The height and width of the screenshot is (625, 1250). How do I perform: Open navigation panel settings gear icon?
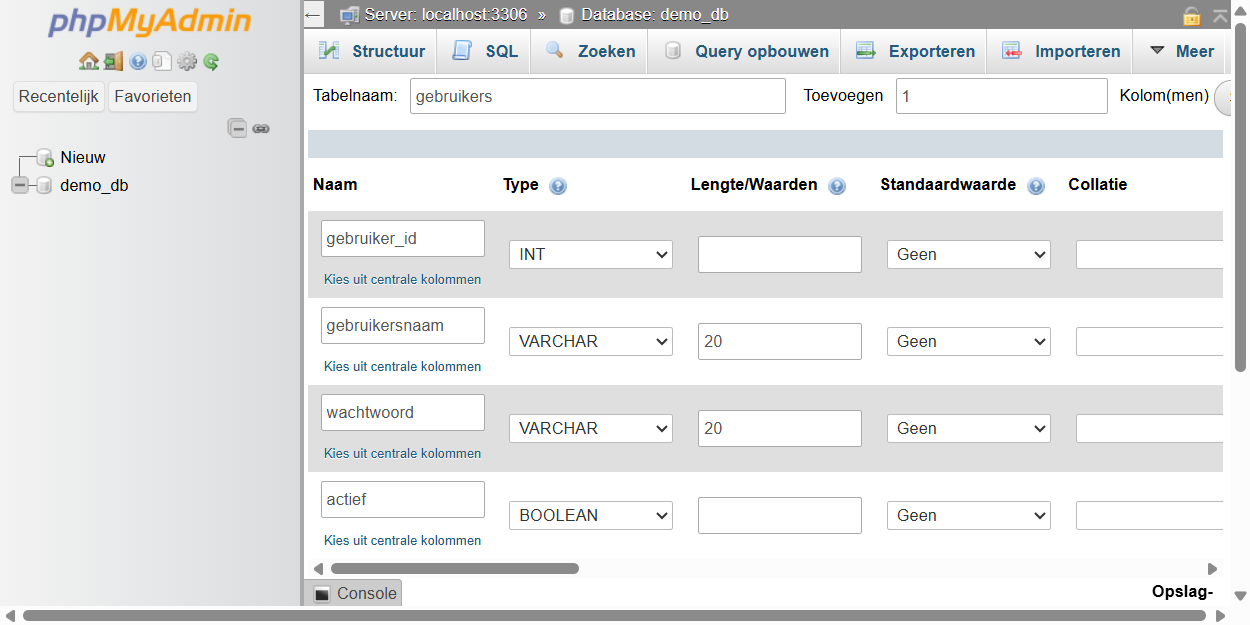187,62
